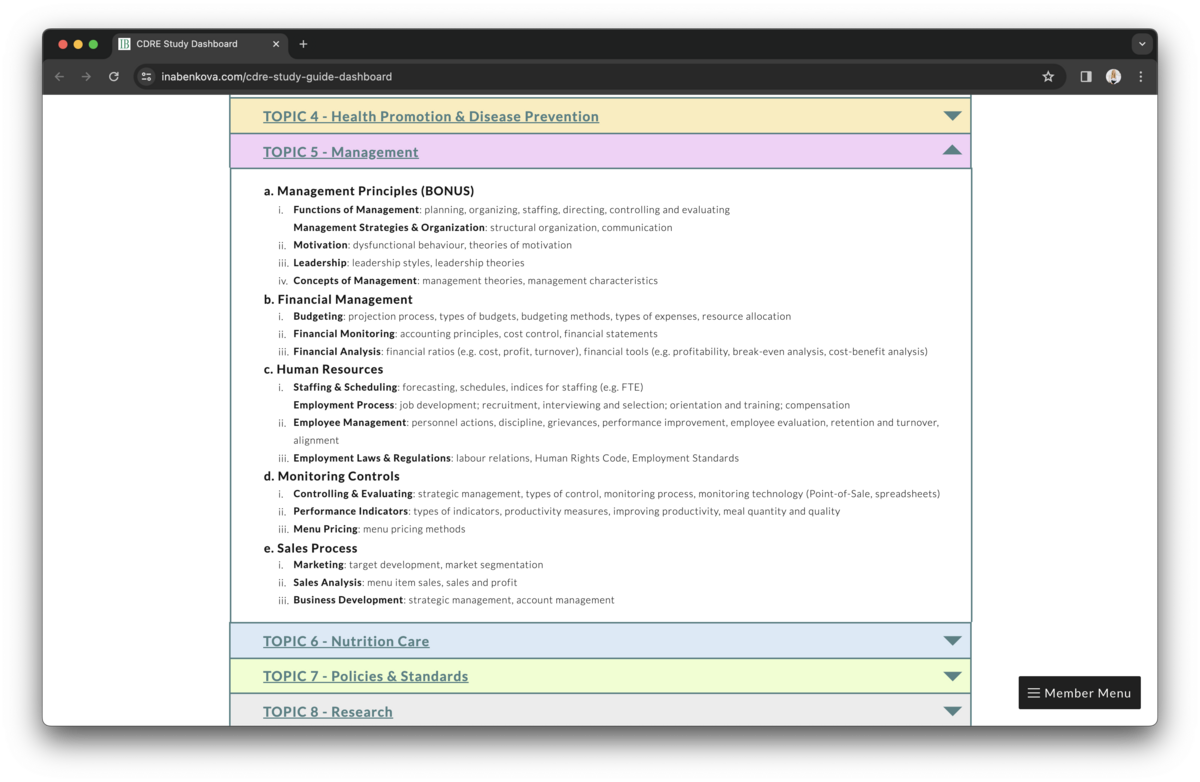This screenshot has height=782, width=1200.
Task: Collapse Topic 5 Management arrow
Action: click(x=952, y=151)
